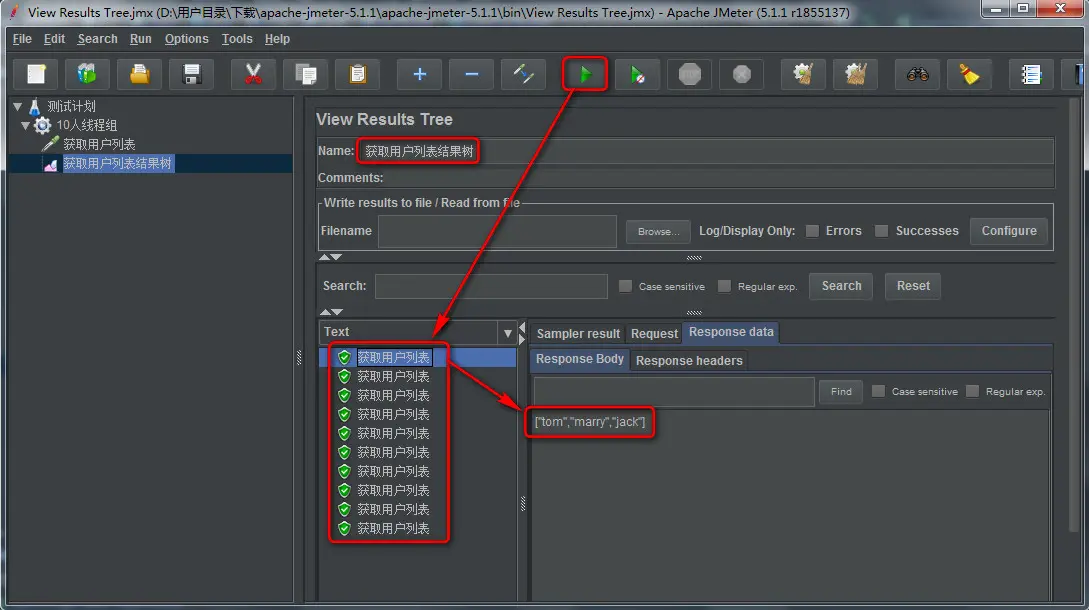Switch to Response headers tab
The image size is (1089, 610).
pos(689,361)
